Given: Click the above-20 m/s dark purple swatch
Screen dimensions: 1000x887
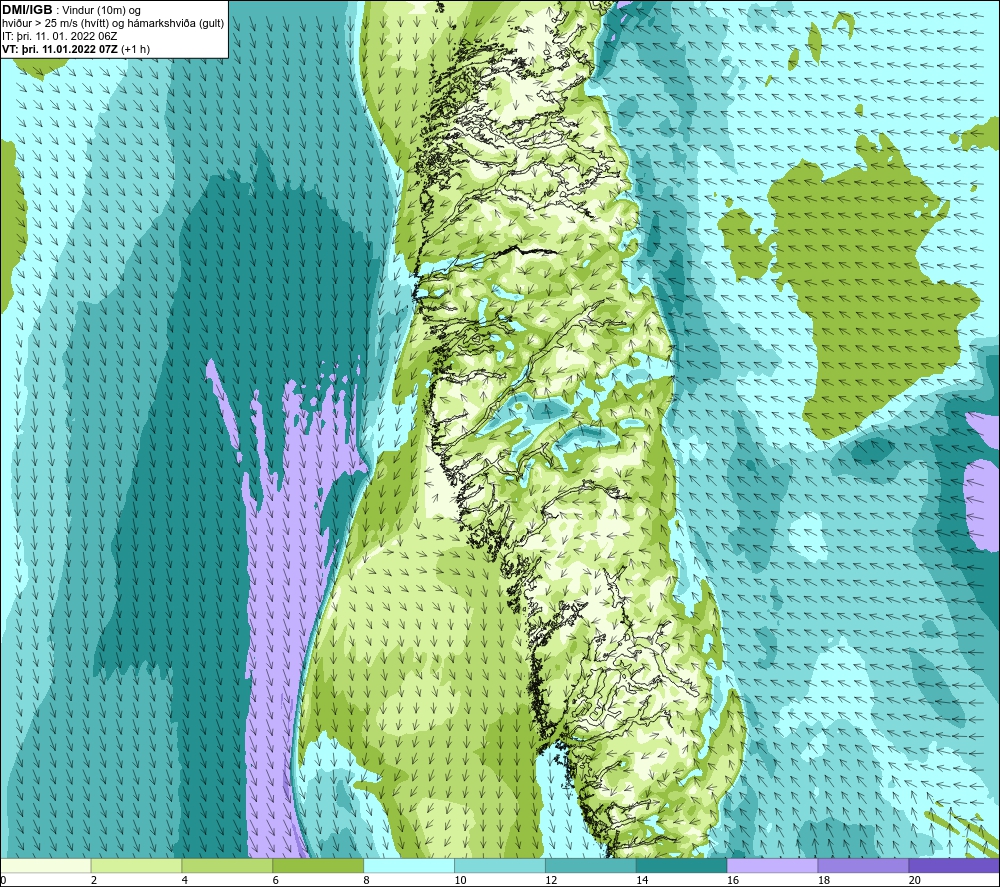Looking at the screenshot, I should [954, 865].
